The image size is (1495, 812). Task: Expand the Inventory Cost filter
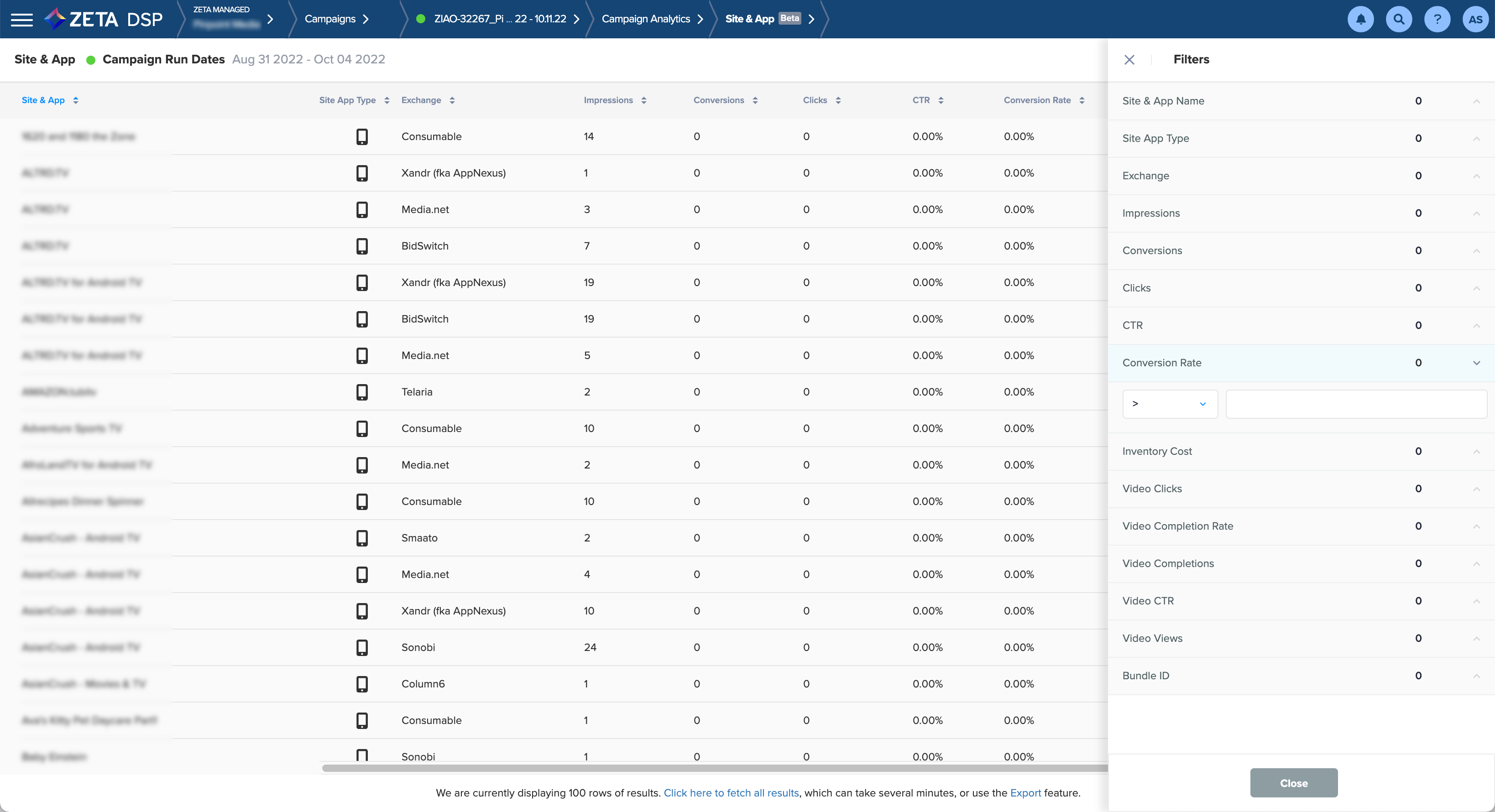1476,451
